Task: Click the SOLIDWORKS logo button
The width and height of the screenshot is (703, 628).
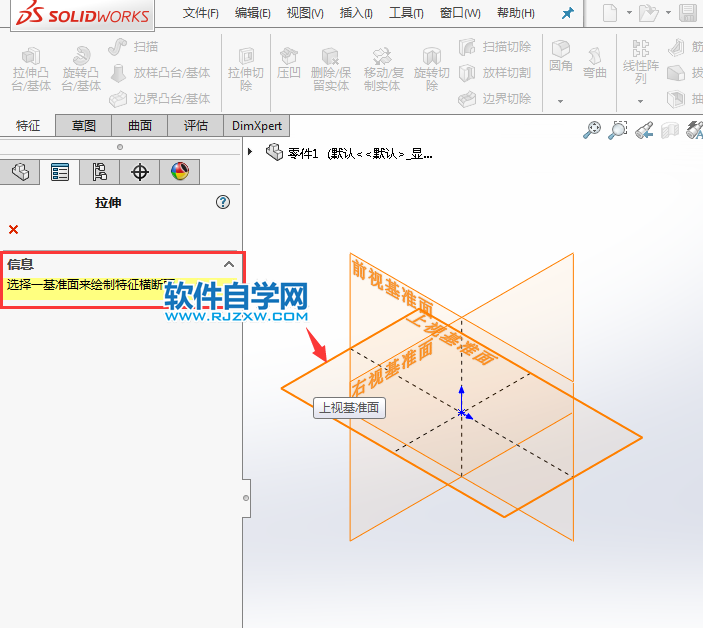Action: coord(82,15)
